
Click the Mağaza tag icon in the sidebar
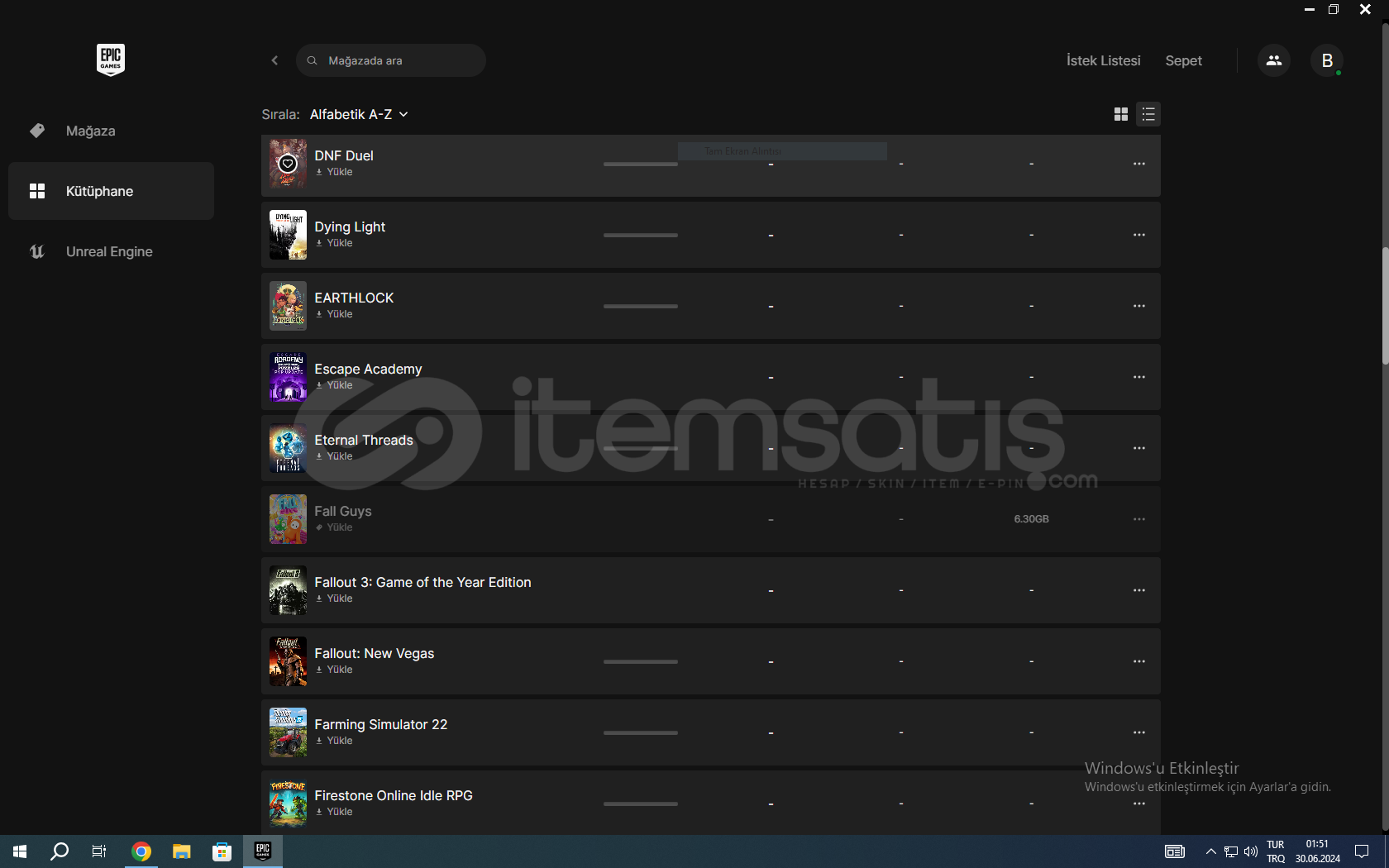(37, 131)
